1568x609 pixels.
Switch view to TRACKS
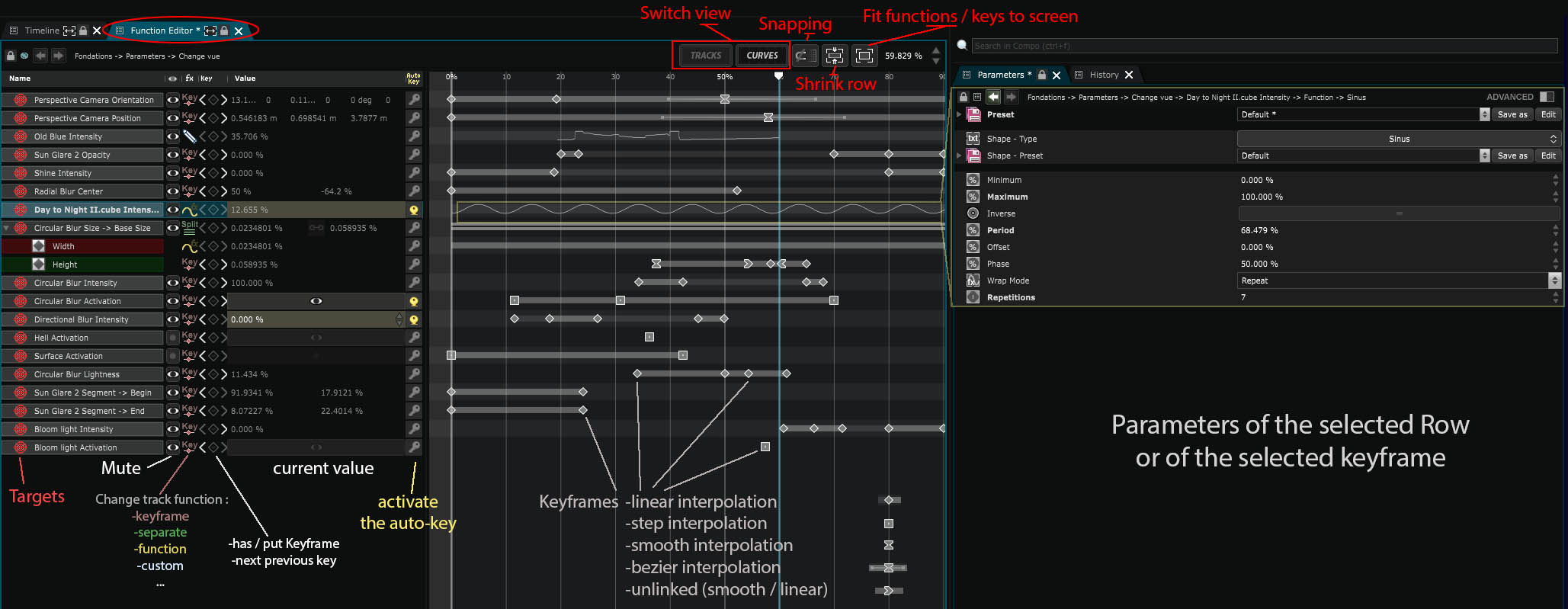[705, 56]
